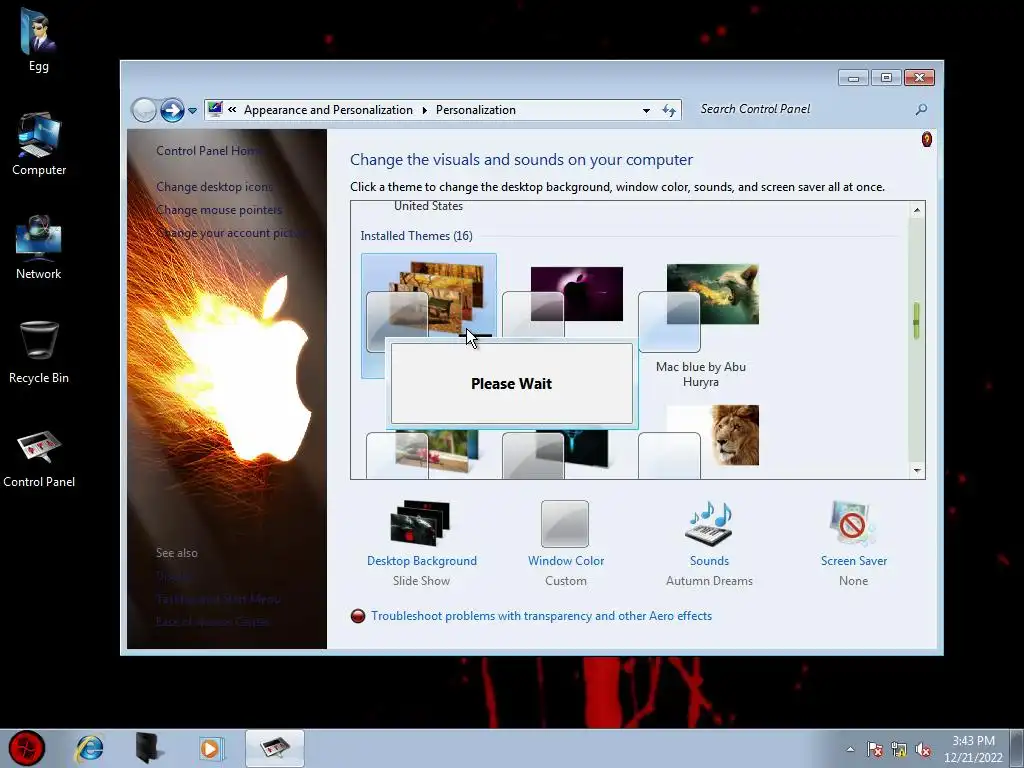Open Troubleshoot problems with transparency link
Screen dimensions: 1024x768
coord(541,616)
